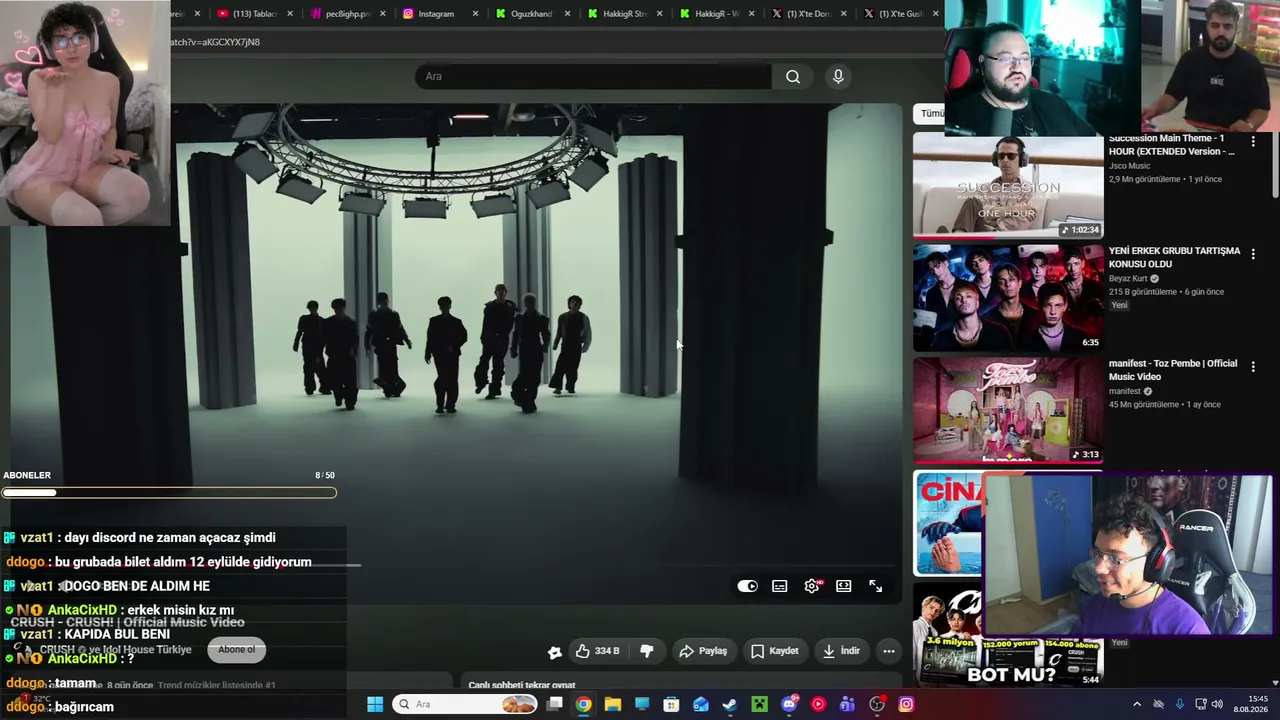Open the 'YENİ ERKEK GRUBU TARTIŞMA' video title

coord(1174,258)
